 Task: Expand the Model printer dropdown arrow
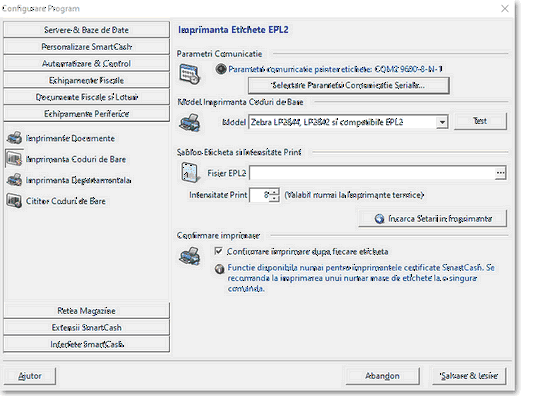(x=442, y=122)
